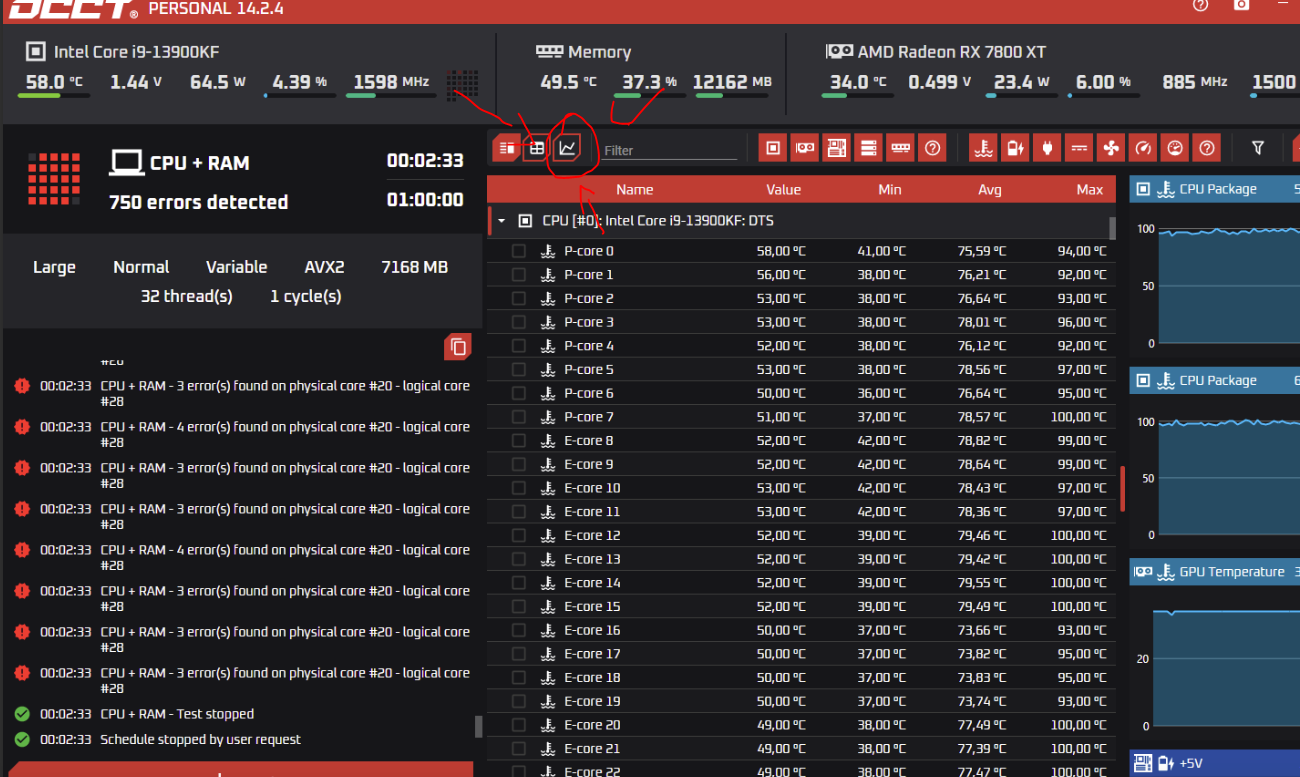Sort the sensor table by Value

(783, 189)
